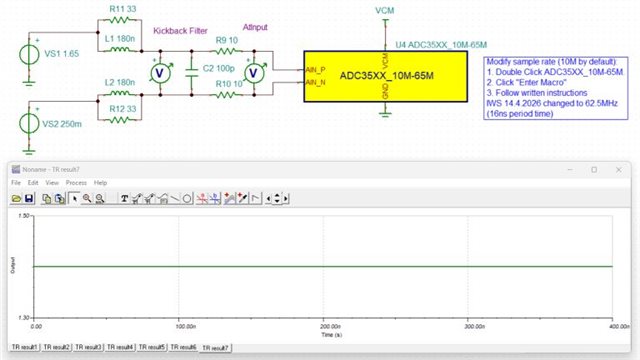Switch to the TR result6 tab
Screen dimensions: 640x360
point(183,347)
